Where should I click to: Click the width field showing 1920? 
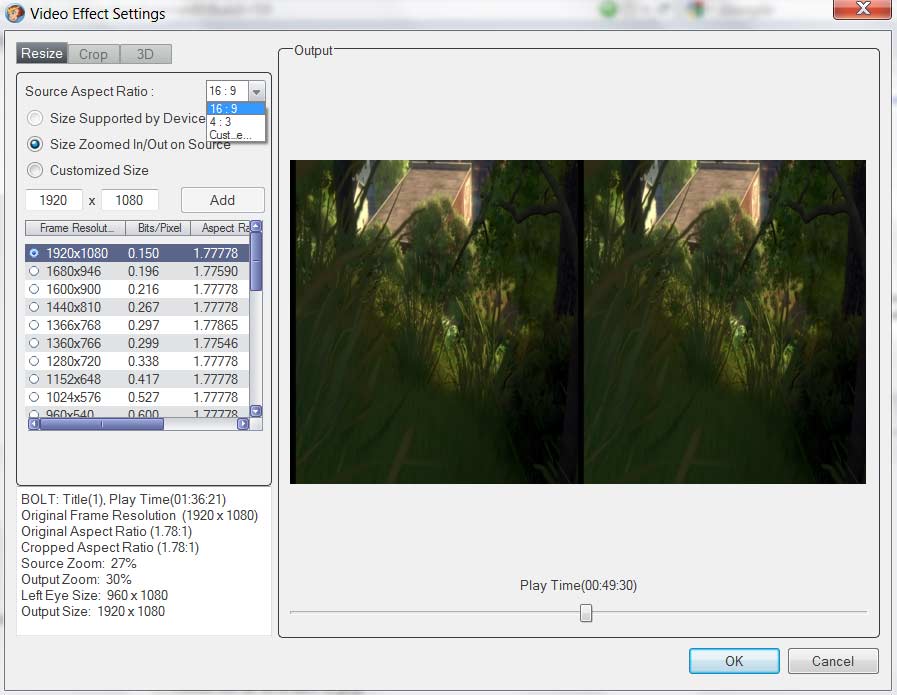pos(54,200)
